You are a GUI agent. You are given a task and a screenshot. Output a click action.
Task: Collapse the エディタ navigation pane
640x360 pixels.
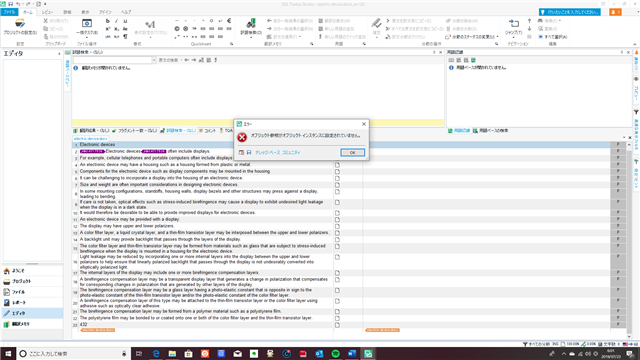(59, 53)
